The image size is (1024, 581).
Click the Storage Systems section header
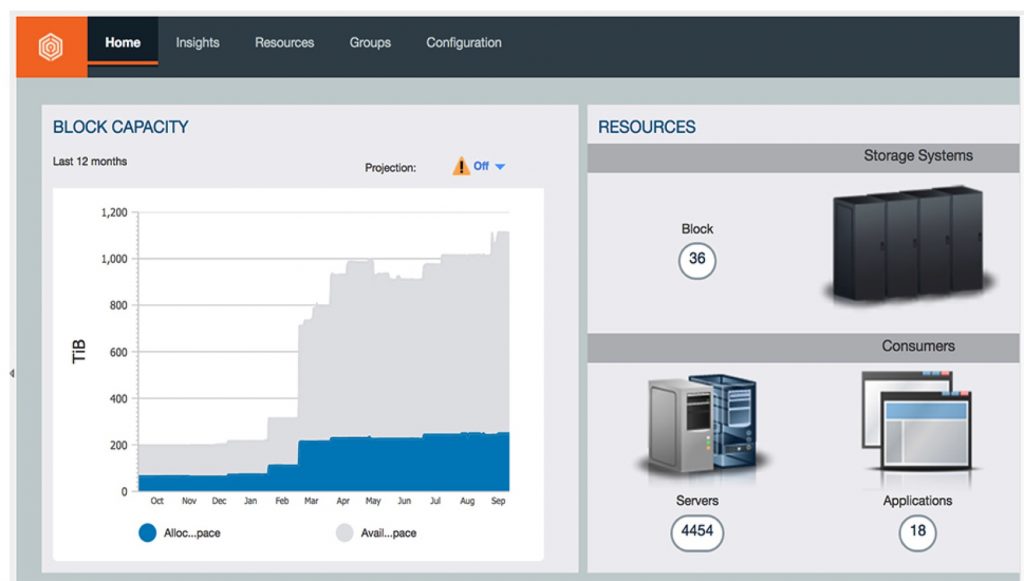[x=803, y=157]
